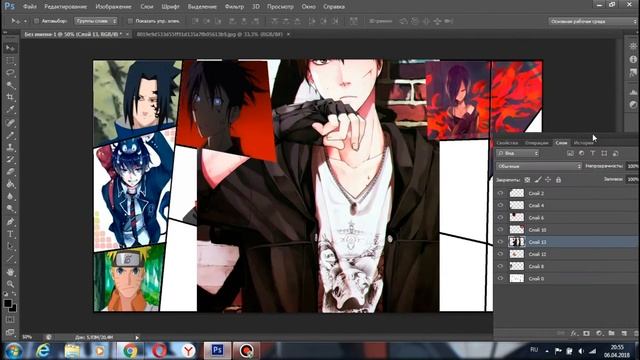The image size is (640, 360).
Task: Switch to the Свойства panel tab
Action: point(507,143)
